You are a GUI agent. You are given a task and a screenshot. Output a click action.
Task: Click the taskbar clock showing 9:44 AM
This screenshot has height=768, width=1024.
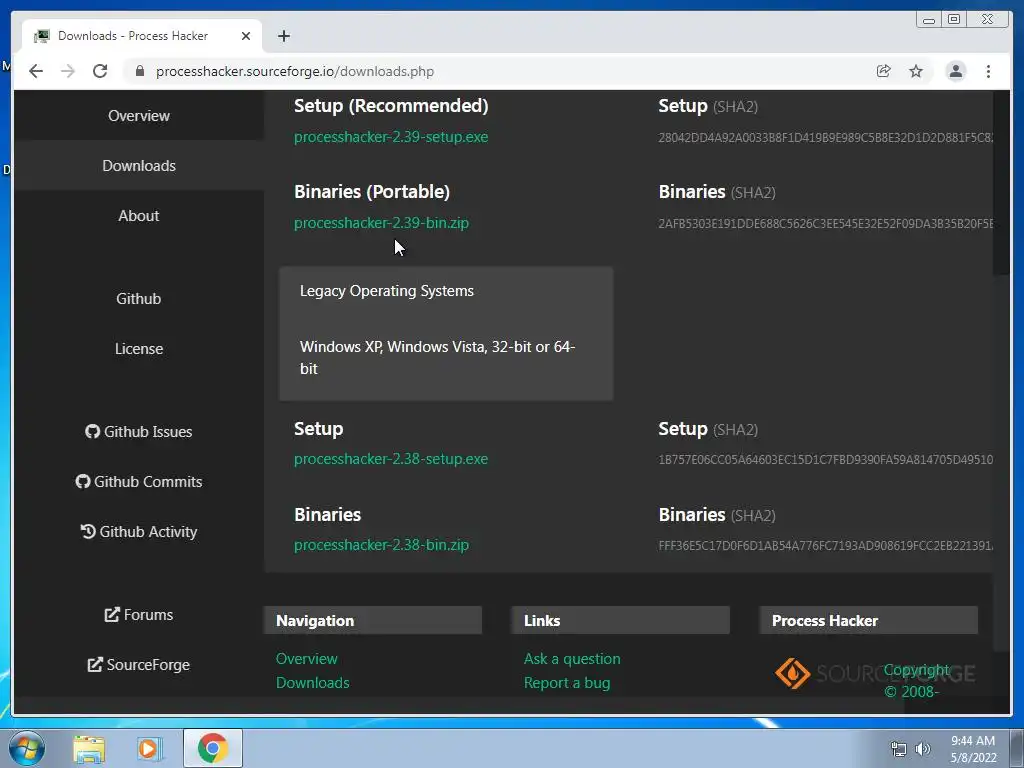[x=973, y=748]
